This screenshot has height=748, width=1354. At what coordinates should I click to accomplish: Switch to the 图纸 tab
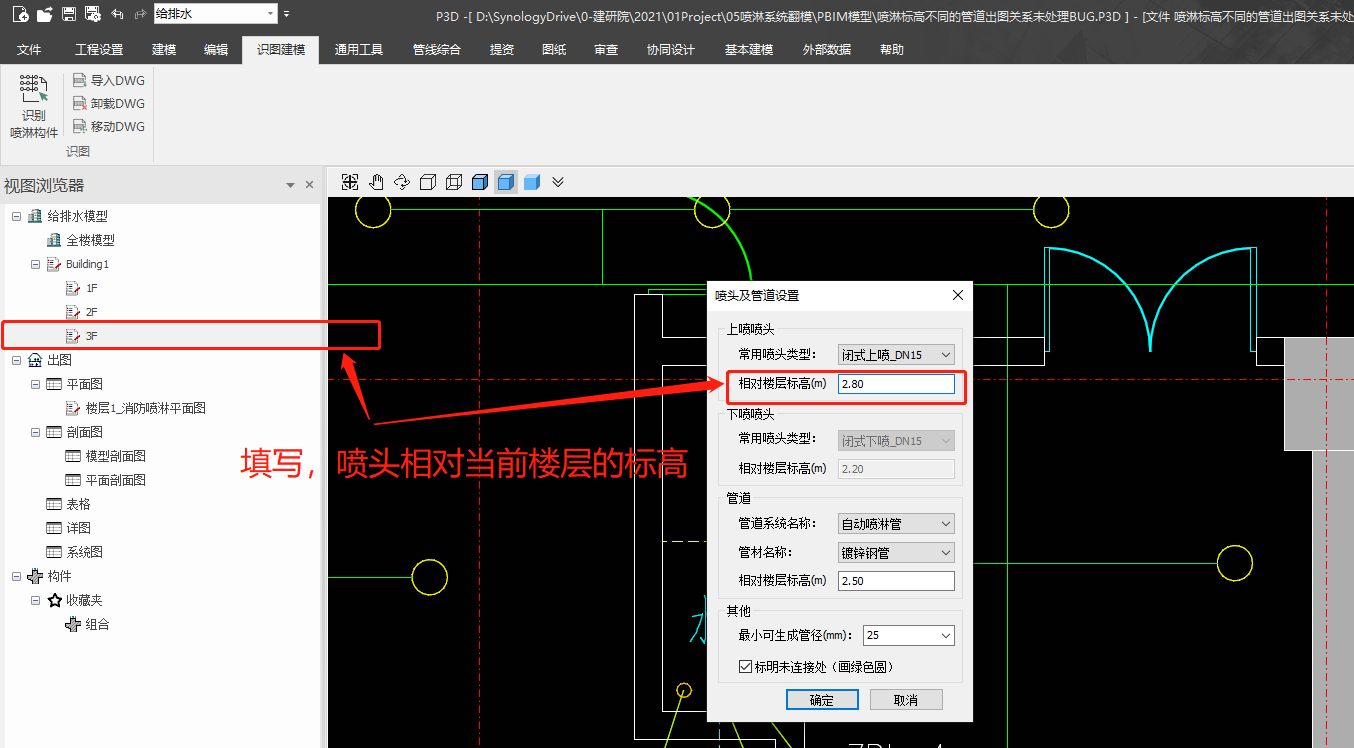tap(554, 50)
